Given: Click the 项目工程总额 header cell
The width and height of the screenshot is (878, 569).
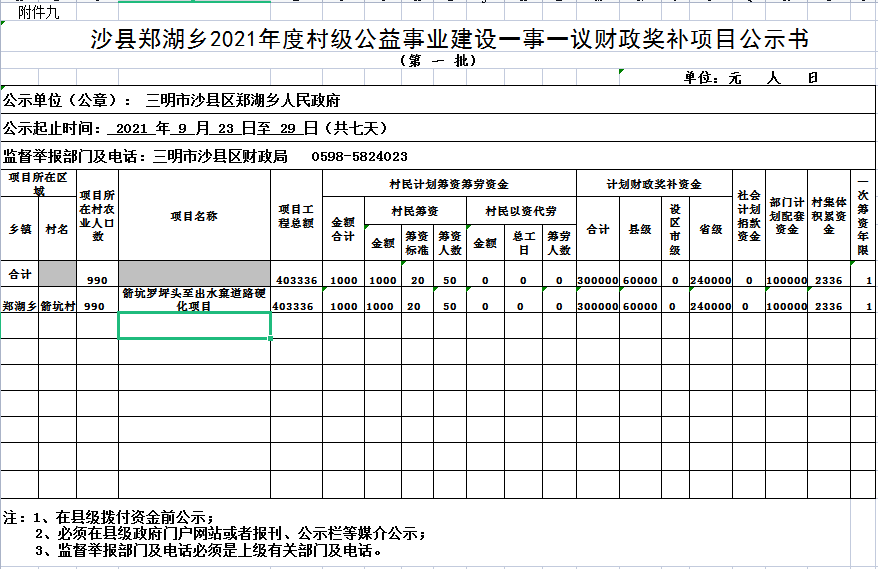Looking at the screenshot, I should pyautogui.click(x=296, y=216).
